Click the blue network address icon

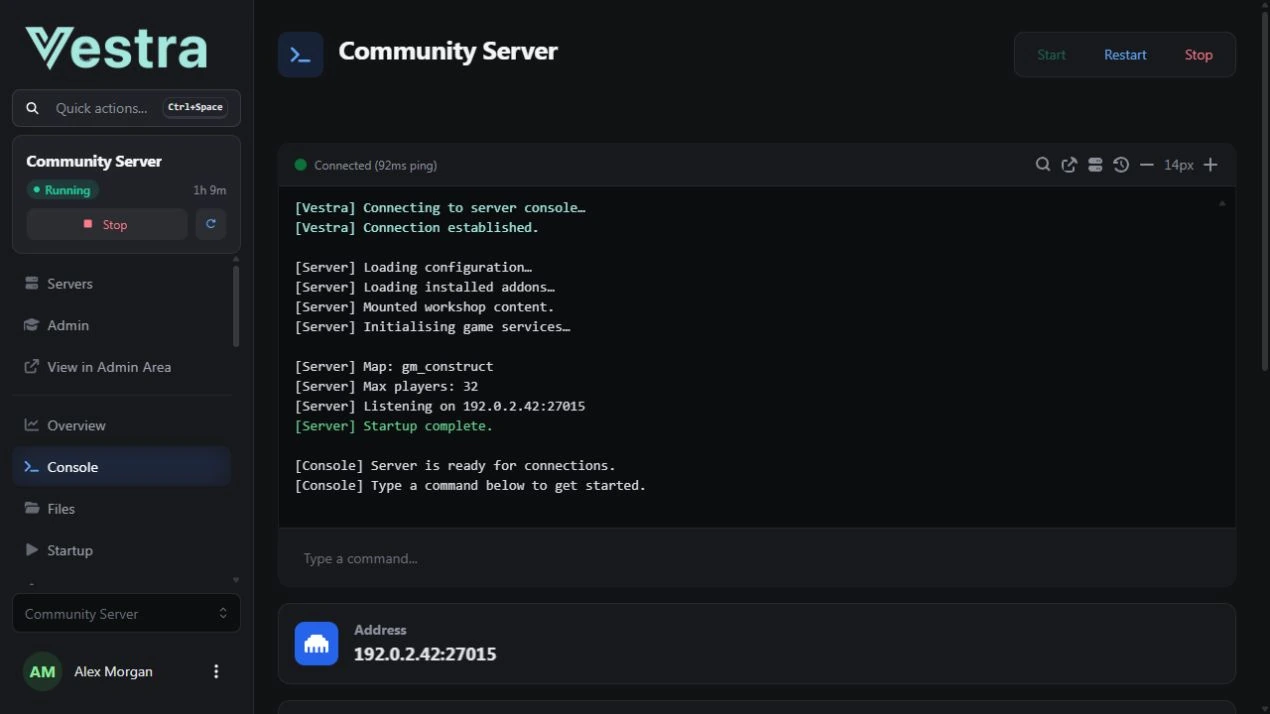click(316, 643)
